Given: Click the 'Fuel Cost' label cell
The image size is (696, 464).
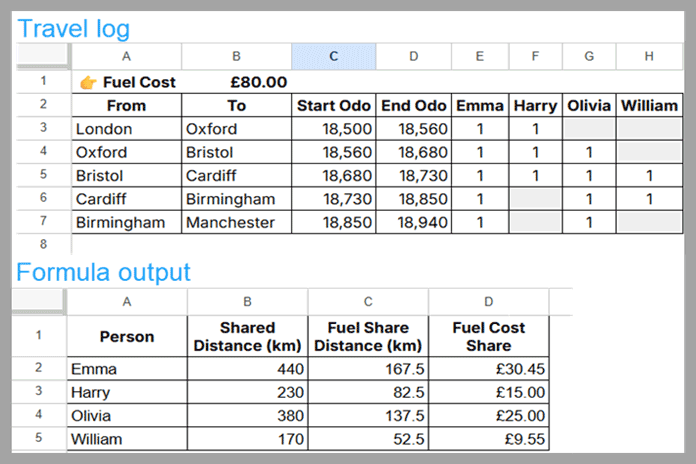Looking at the screenshot, I should (x=127, y=82).
